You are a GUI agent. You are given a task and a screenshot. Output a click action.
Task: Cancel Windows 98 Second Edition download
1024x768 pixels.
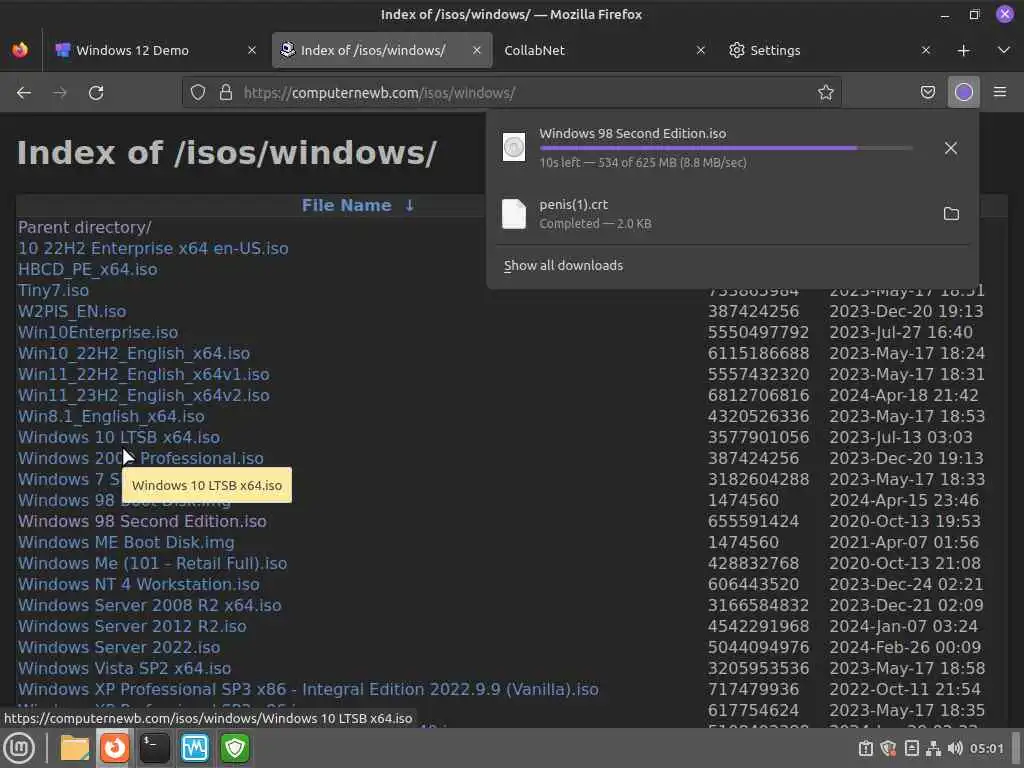951,148
